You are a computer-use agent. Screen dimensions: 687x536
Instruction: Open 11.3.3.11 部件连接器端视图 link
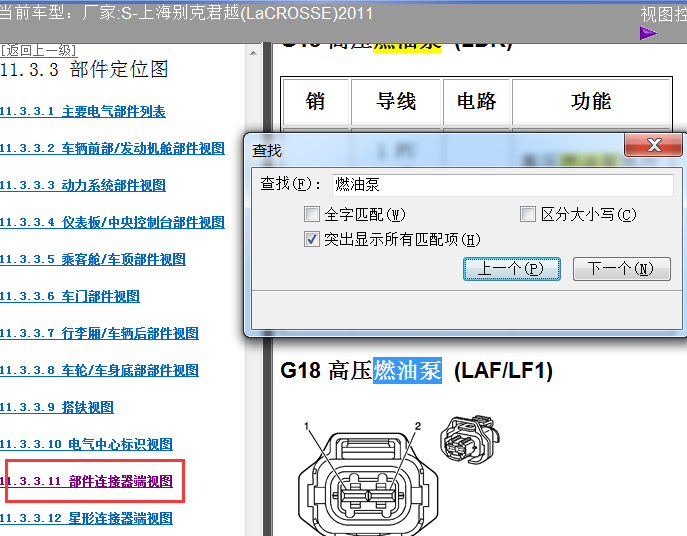click(86, 481)
